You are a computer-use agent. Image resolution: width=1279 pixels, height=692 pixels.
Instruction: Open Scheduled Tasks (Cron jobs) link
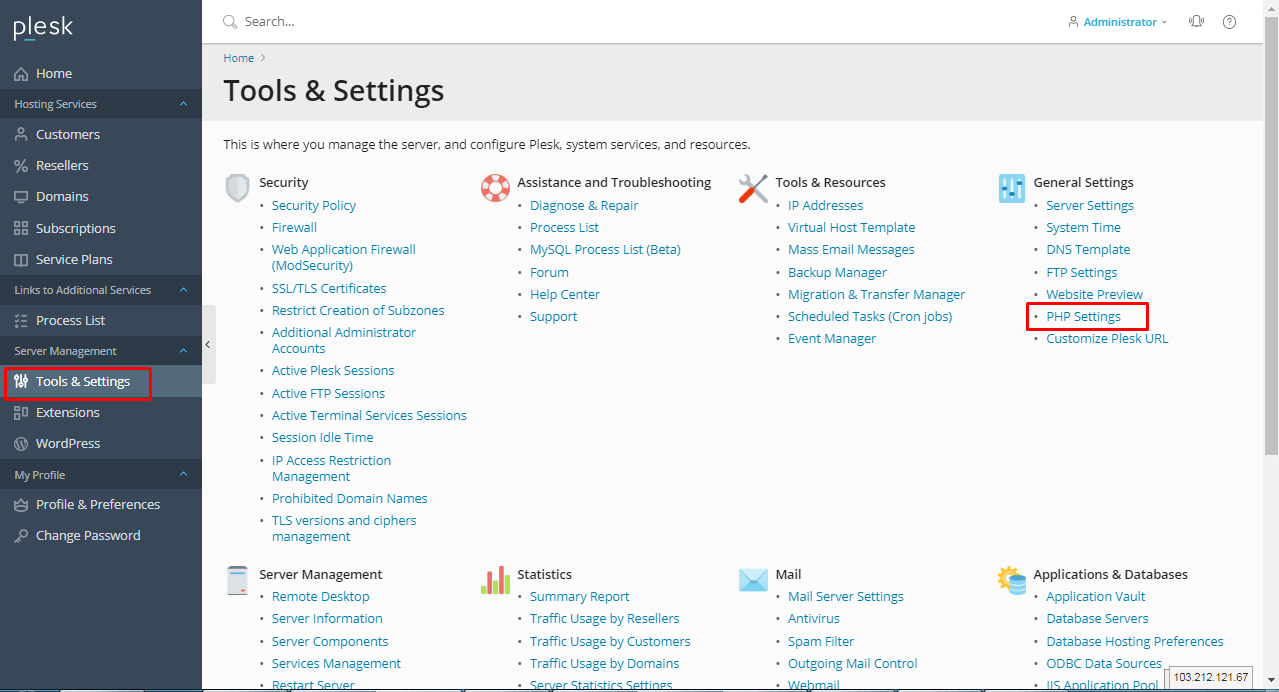pos(870,317)
